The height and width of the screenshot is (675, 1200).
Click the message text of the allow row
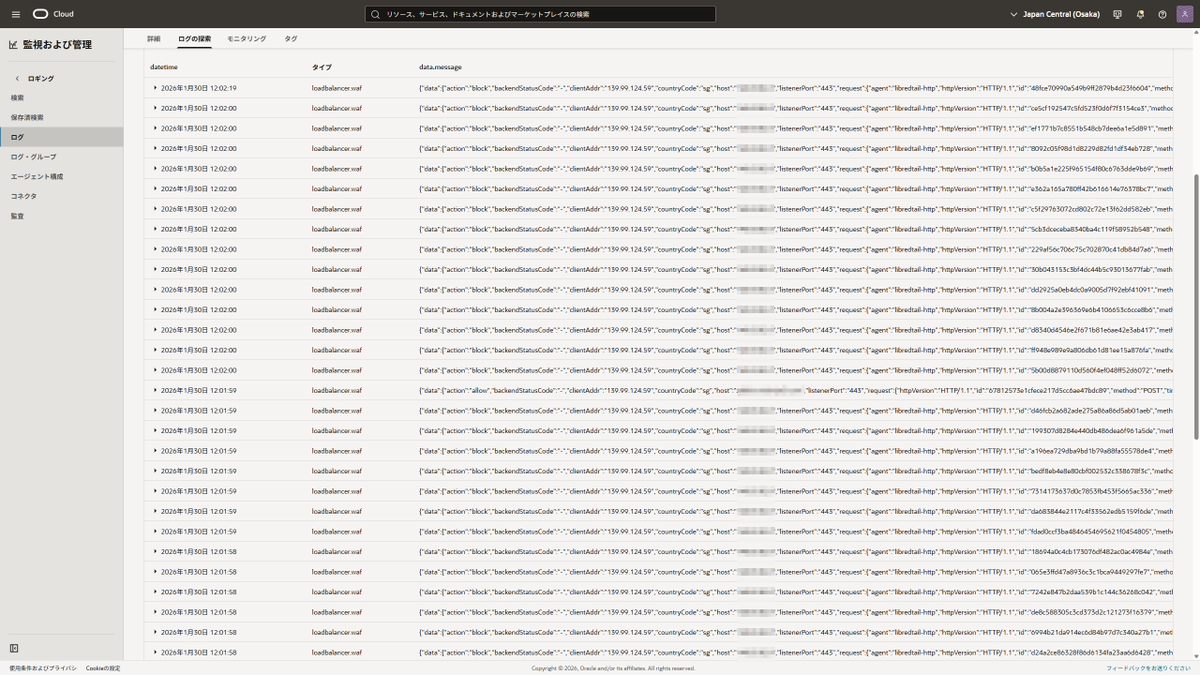click(796, 390)
